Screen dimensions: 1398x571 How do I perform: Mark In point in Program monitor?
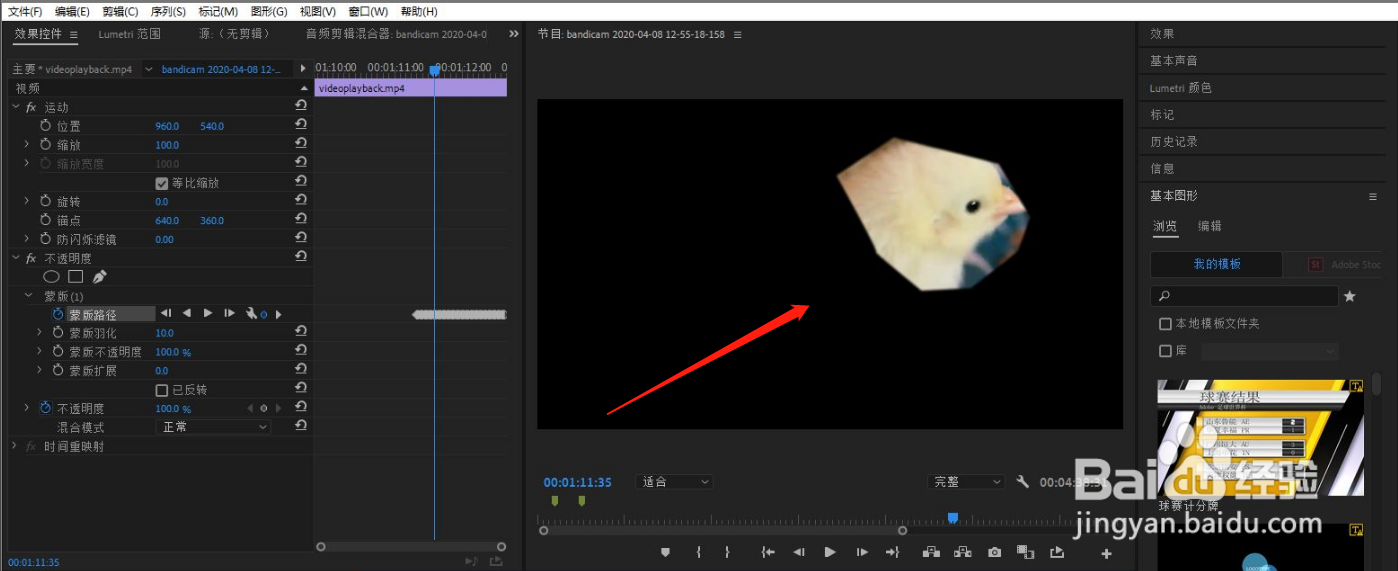click(x=698, y=552)
